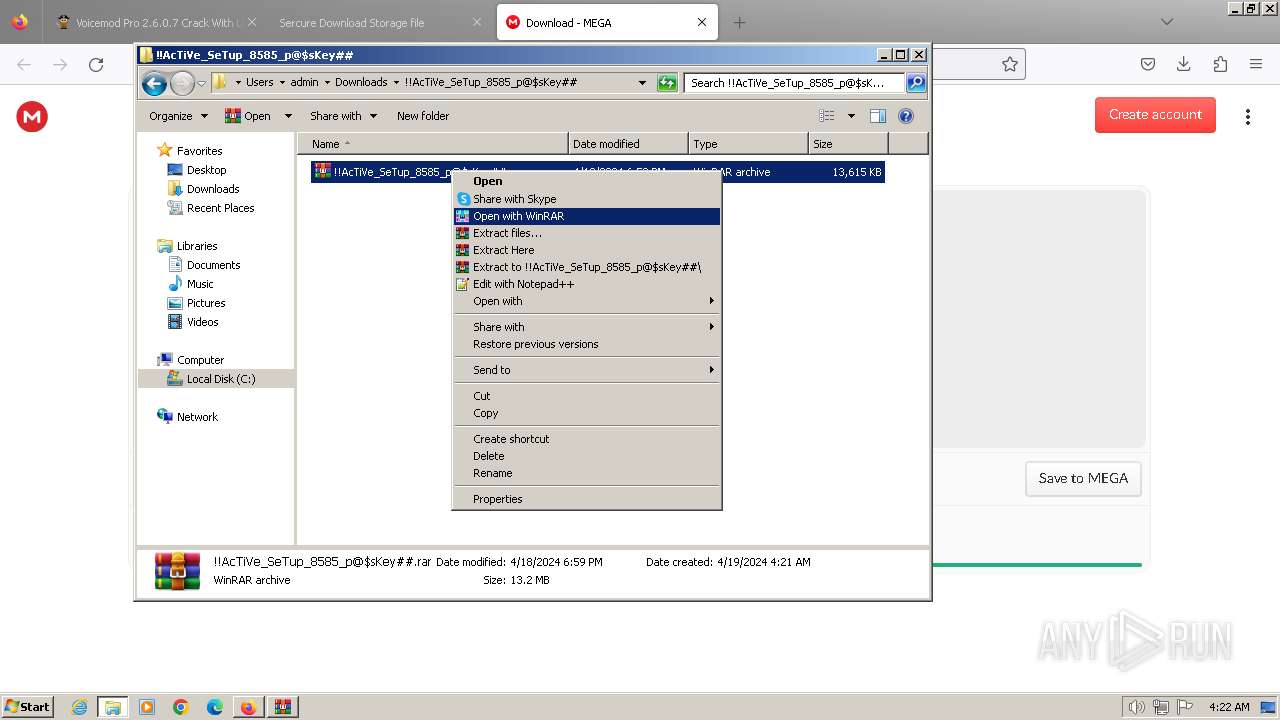Choose Edit with Notepad++
The height and width of the screenshot is (720, 1280).
coord(587,284)
